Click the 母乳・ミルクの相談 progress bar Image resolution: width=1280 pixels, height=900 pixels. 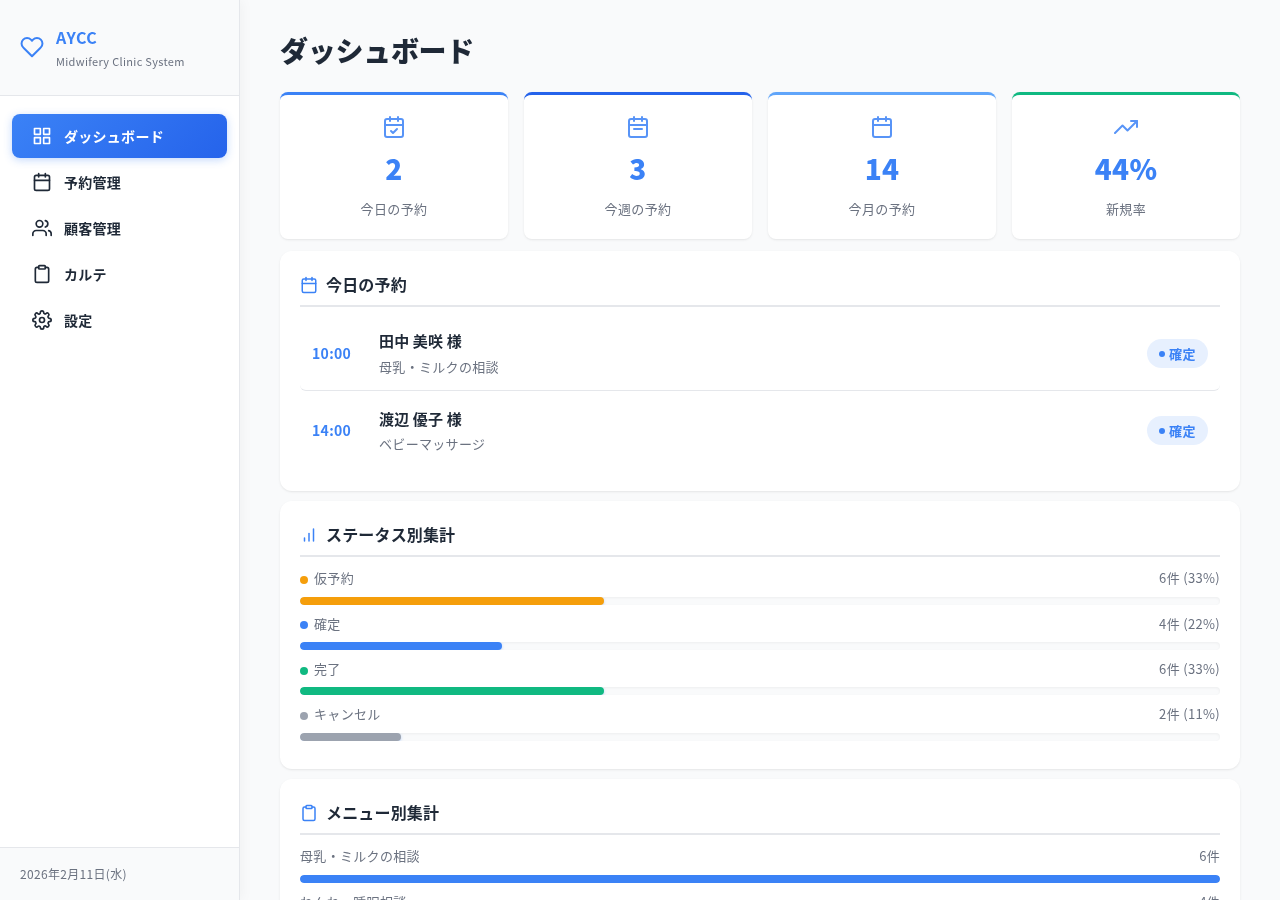[760, 878]
